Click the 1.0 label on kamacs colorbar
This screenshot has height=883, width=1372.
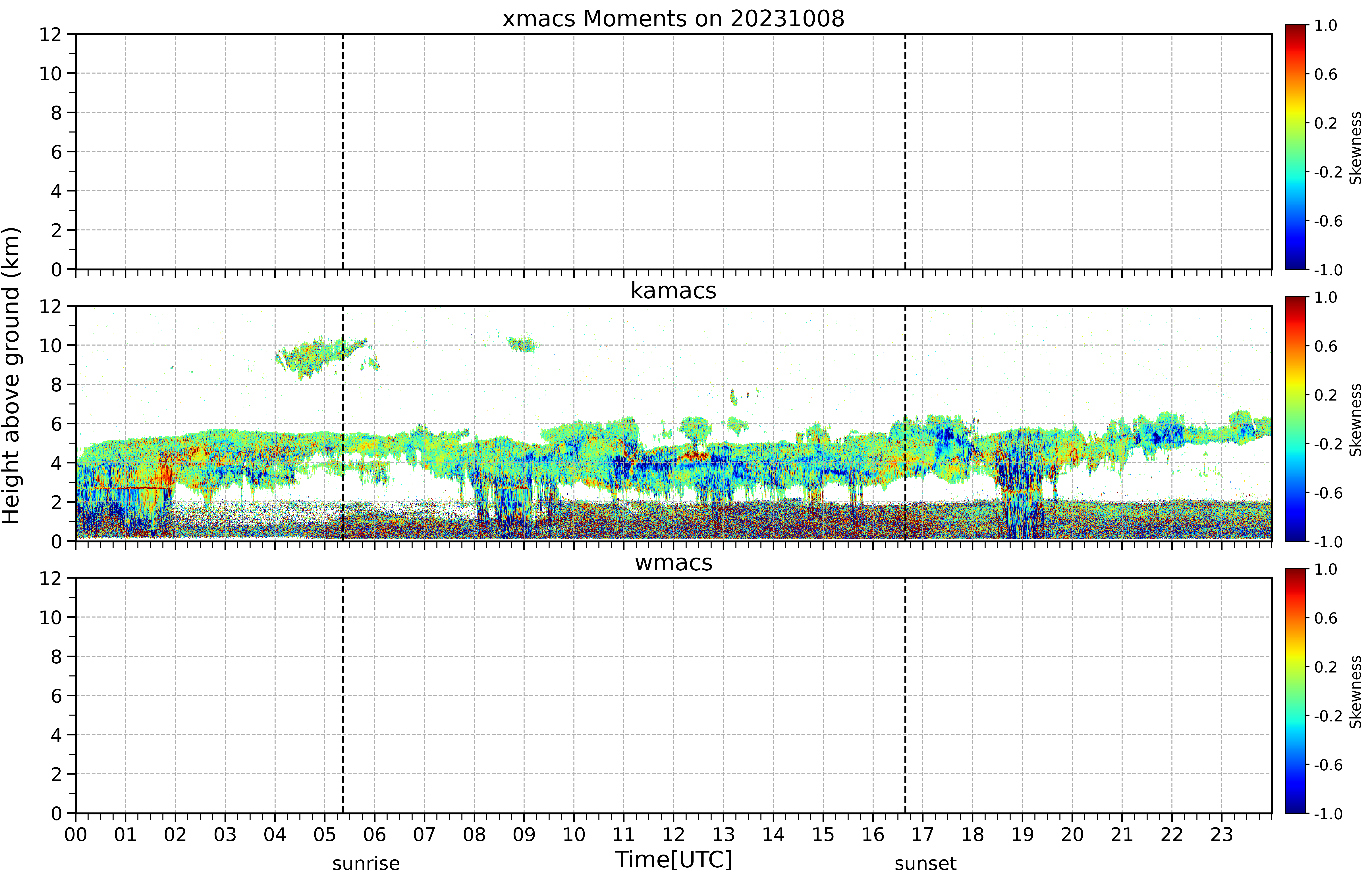point(1326,298)
